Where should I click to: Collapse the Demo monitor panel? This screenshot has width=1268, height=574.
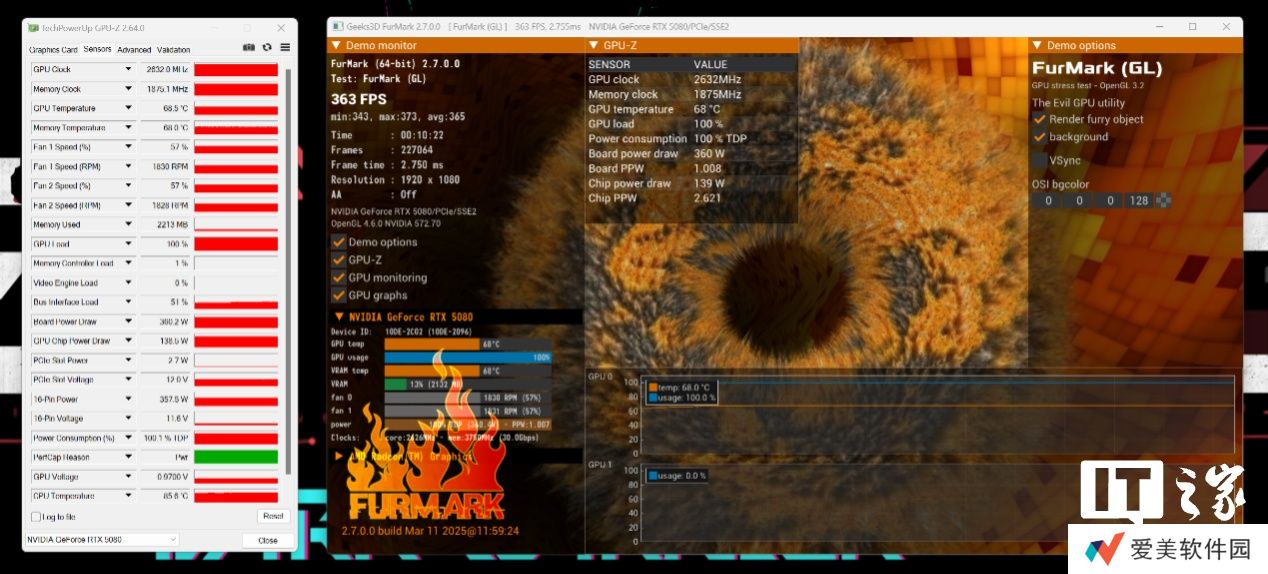point(336,45)
